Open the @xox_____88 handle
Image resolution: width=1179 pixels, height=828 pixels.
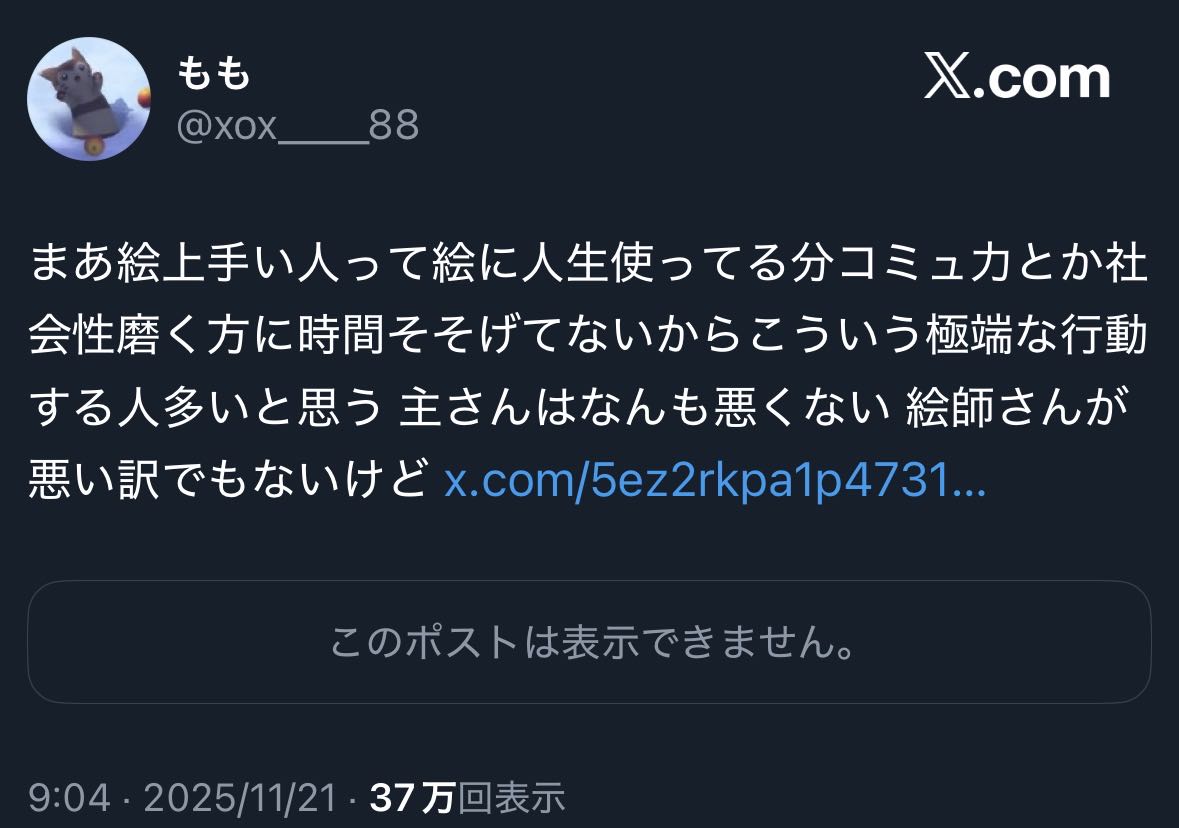pos(298,125)
